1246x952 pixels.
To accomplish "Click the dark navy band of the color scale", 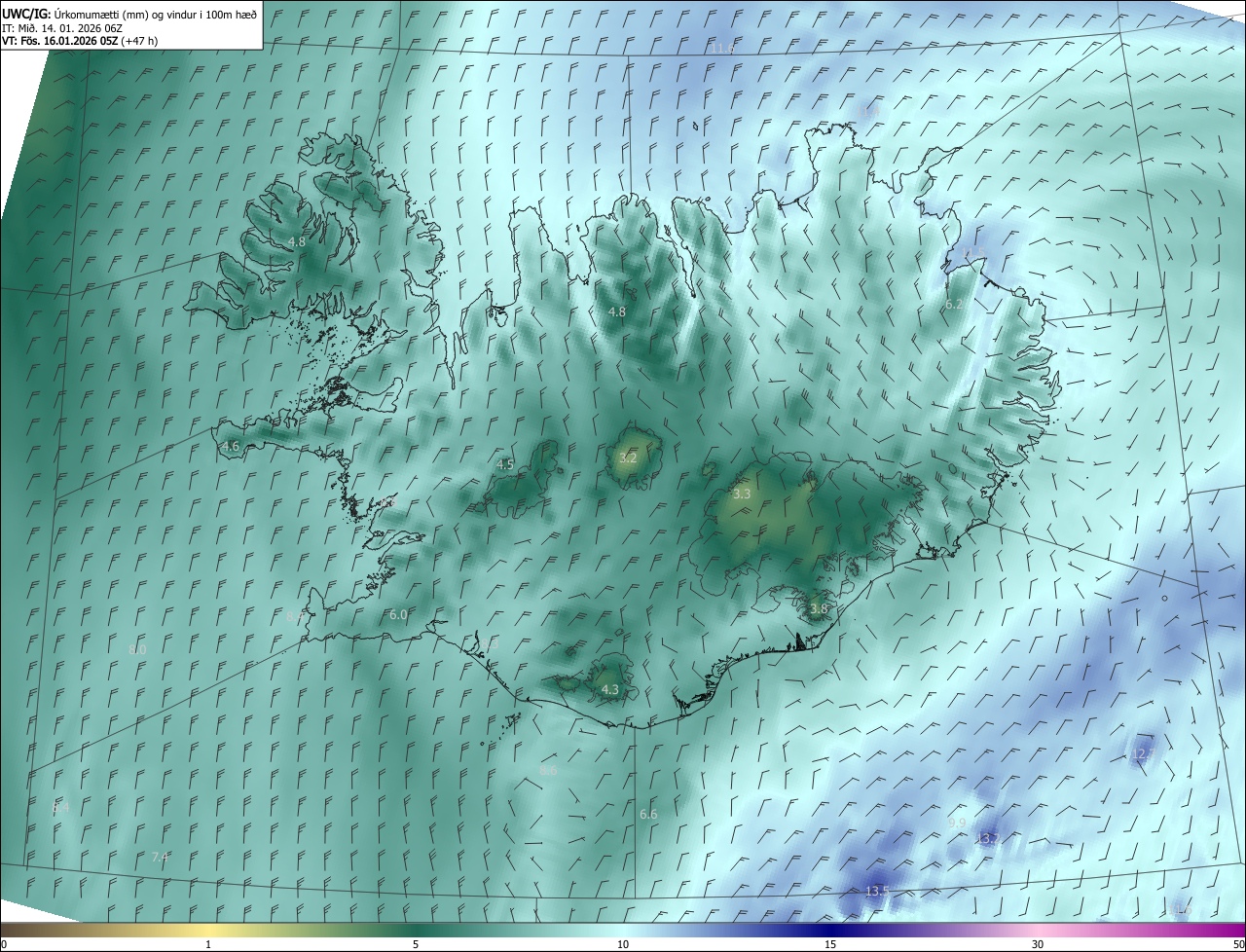I will point(830,930).
